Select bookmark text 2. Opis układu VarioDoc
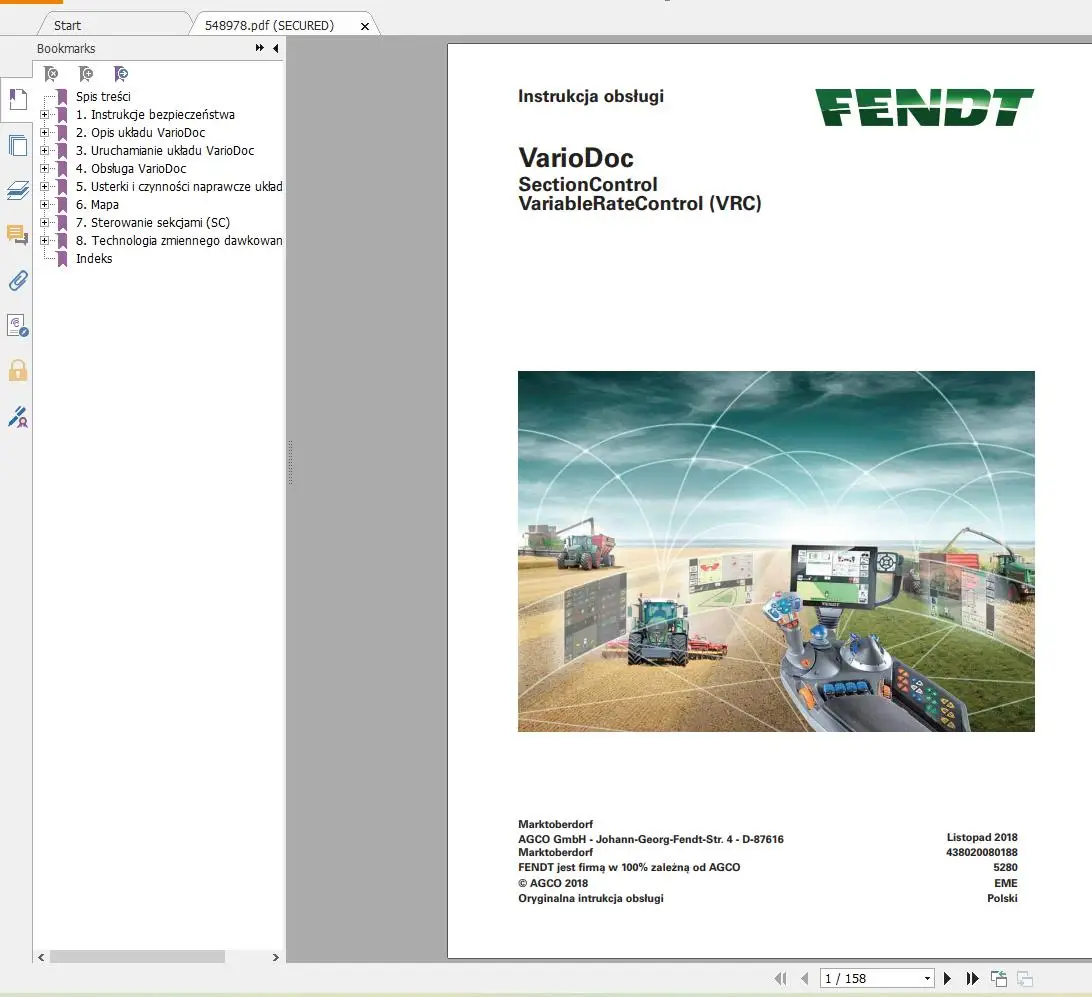 click(x=141, y=132)
